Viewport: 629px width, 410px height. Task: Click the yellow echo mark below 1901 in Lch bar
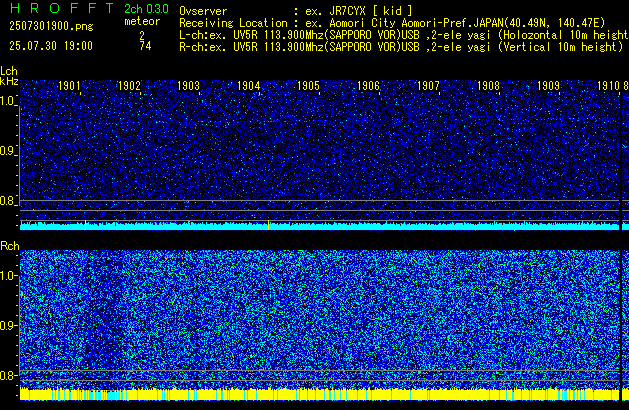pyautogui.click(x=85, y=225)
